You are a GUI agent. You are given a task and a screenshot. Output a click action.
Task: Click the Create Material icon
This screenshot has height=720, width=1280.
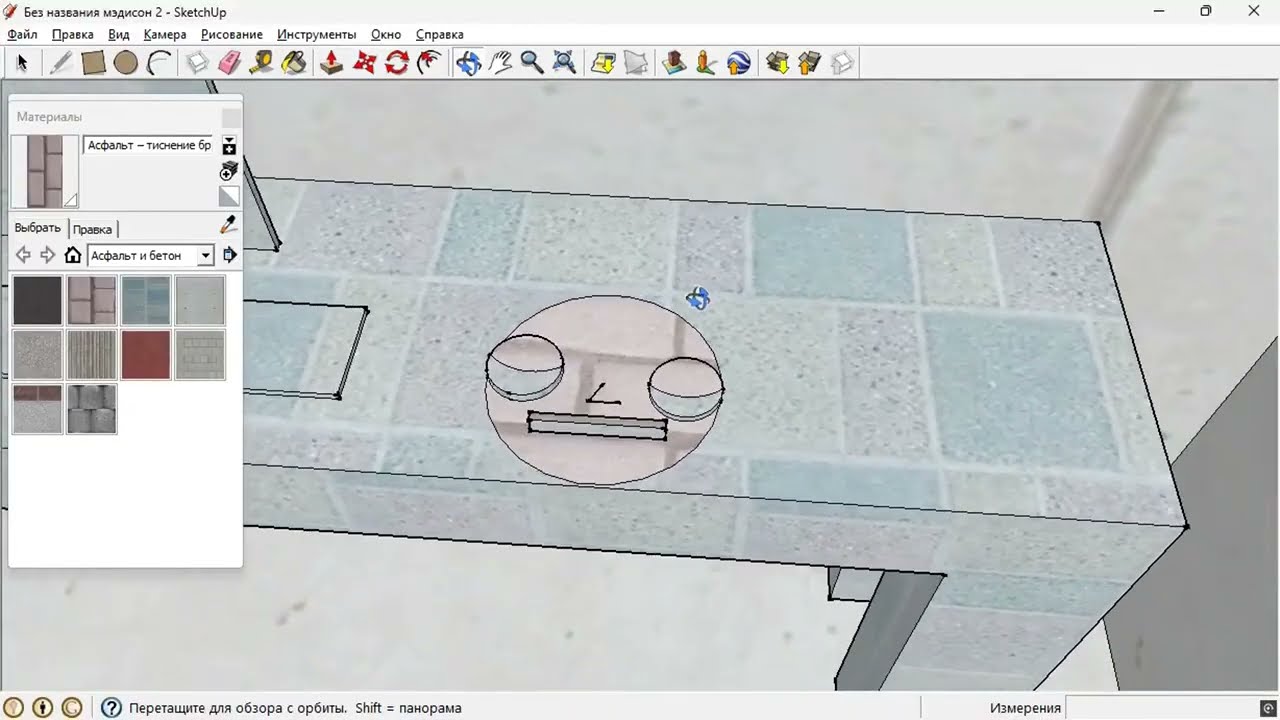pyautogui.click(x=229, y=170)
